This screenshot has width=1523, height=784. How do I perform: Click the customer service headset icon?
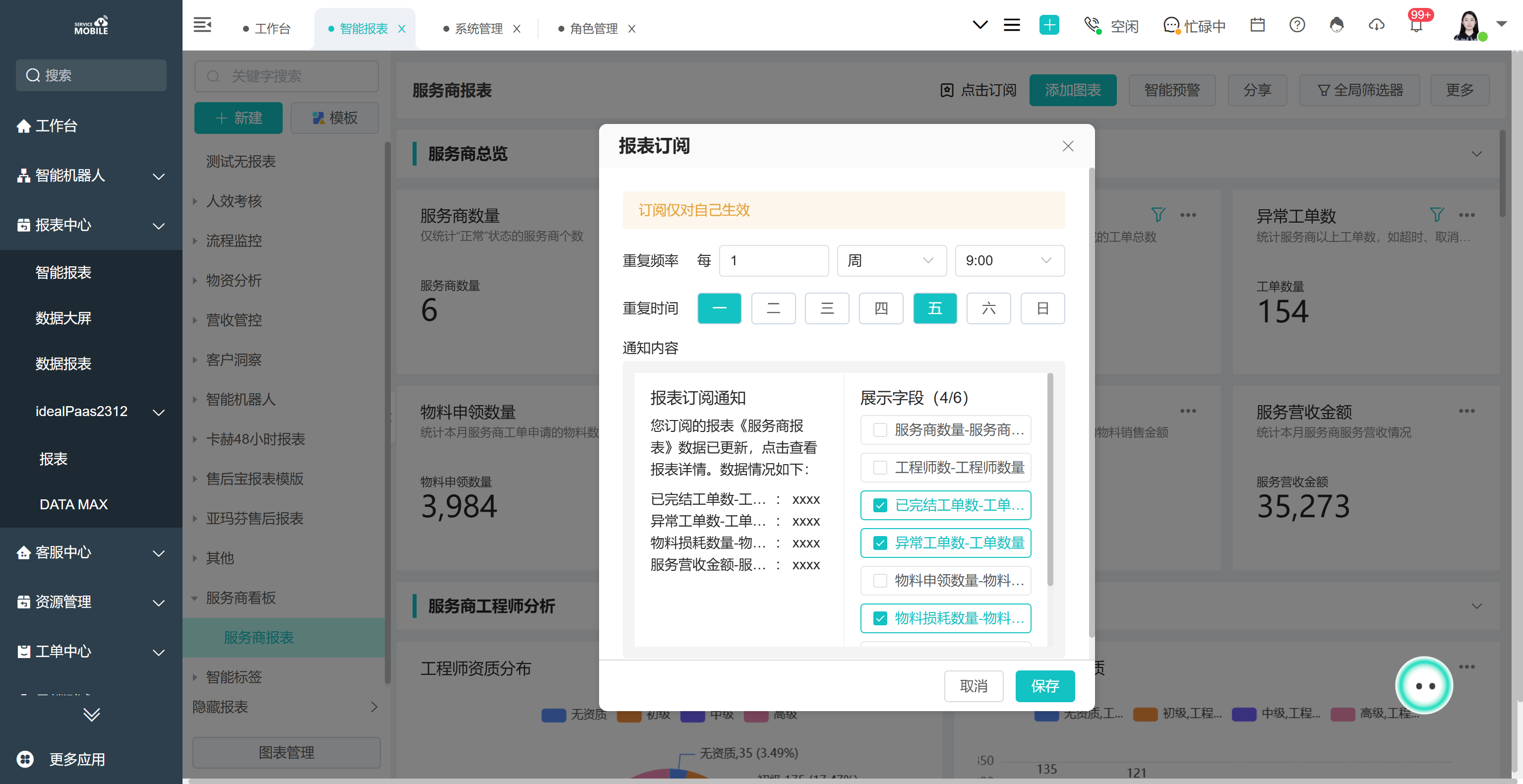(1337, 25)
